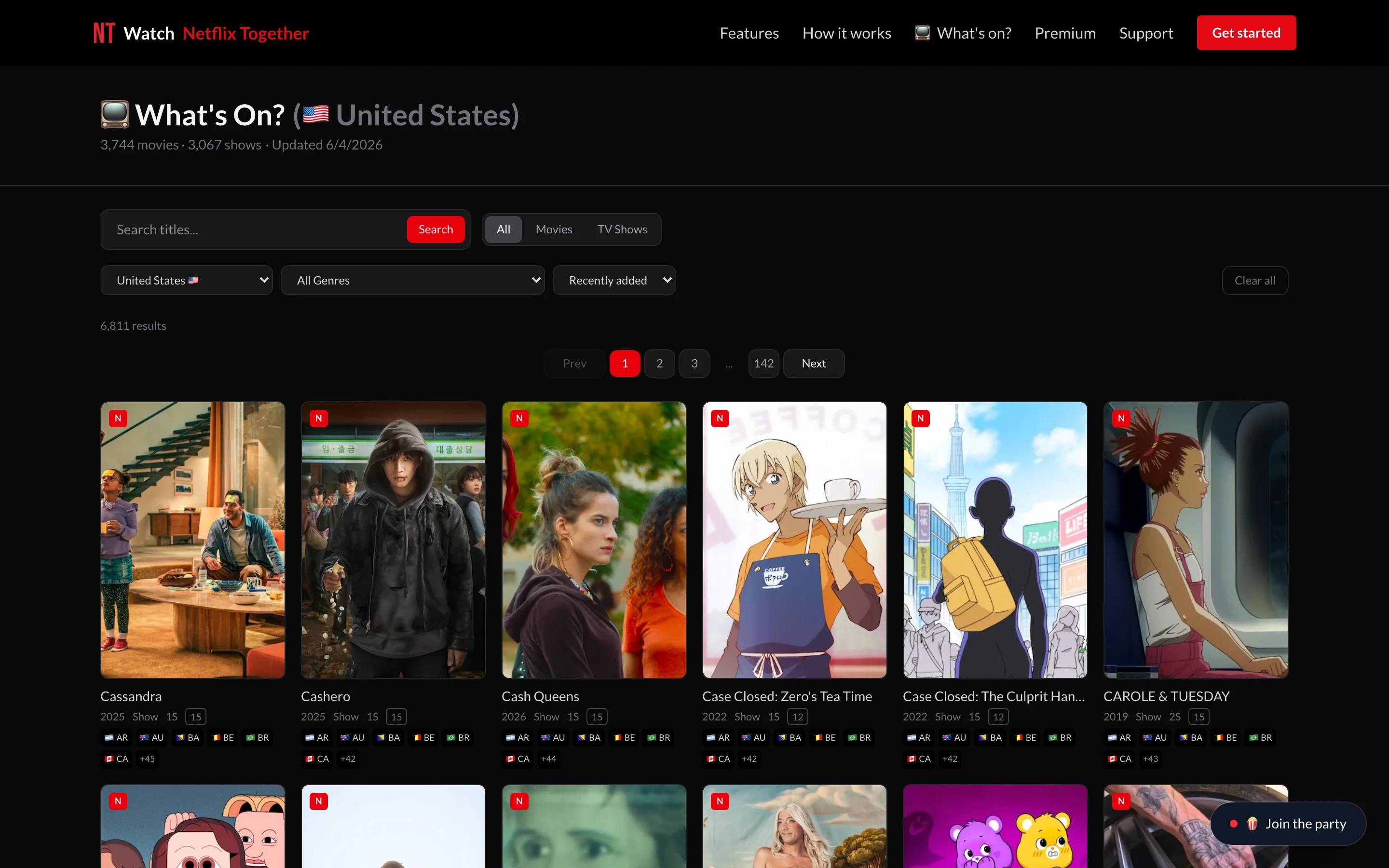Jump to last results page 142
Screen dimensions: 1389x868
pos(763,364)
